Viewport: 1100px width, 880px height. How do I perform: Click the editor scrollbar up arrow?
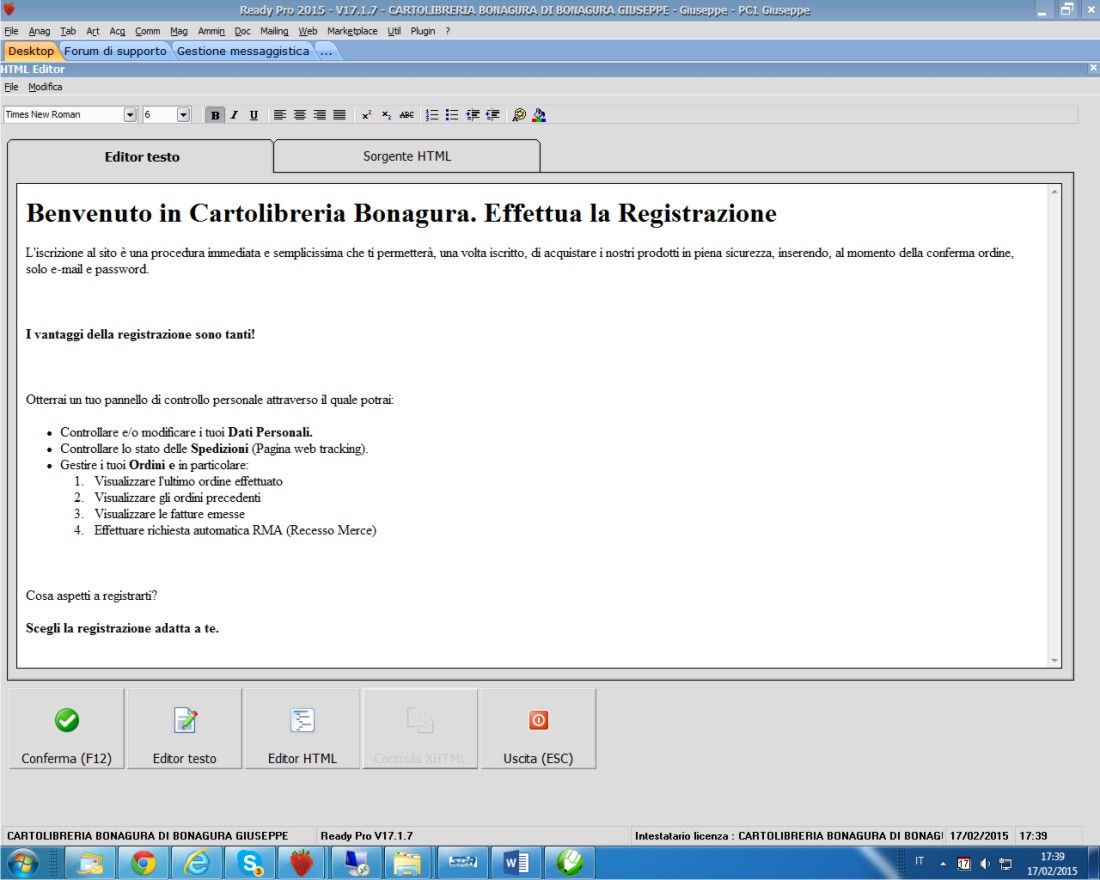1054,192
